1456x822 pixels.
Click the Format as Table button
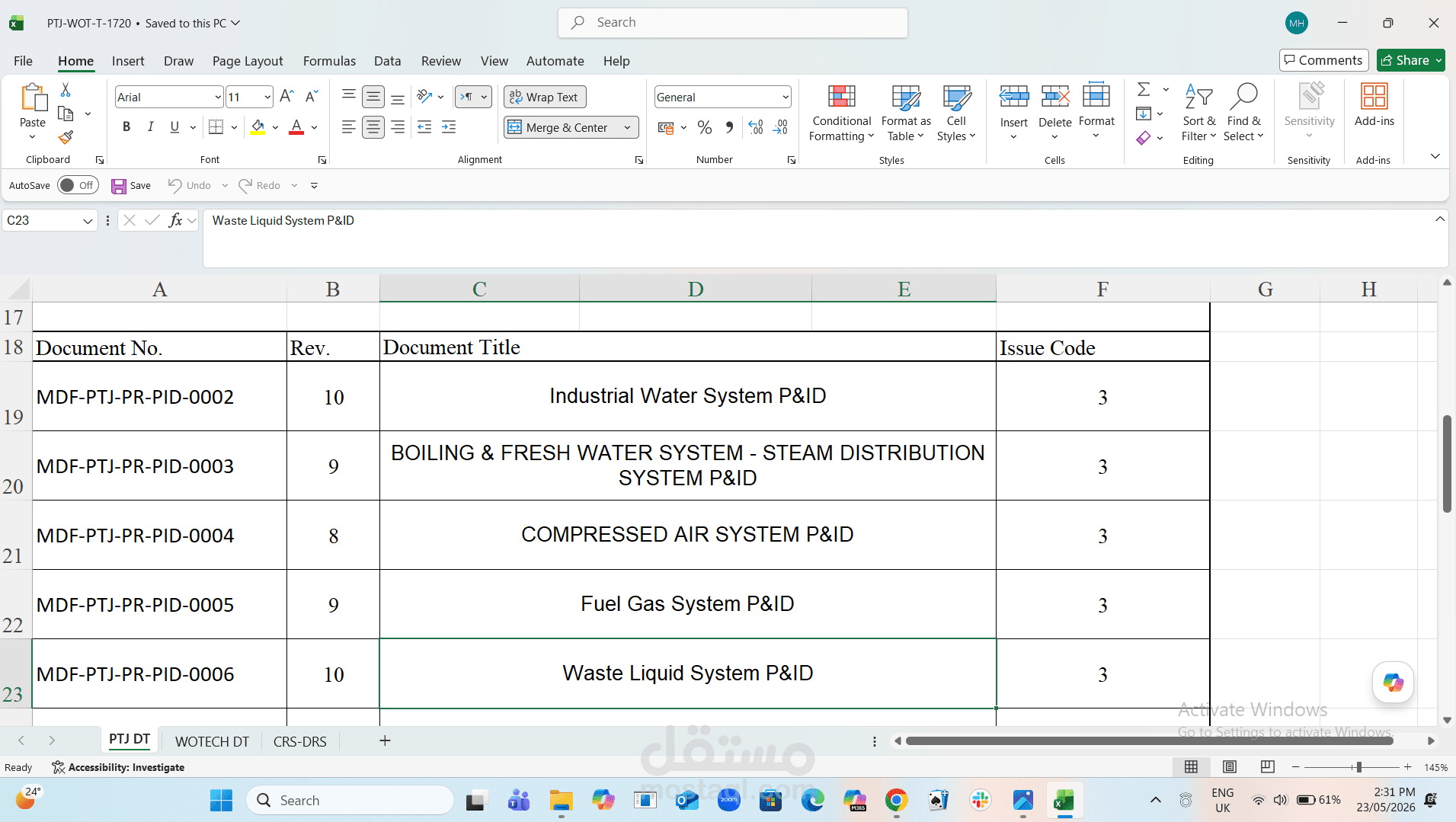point(906,113)
